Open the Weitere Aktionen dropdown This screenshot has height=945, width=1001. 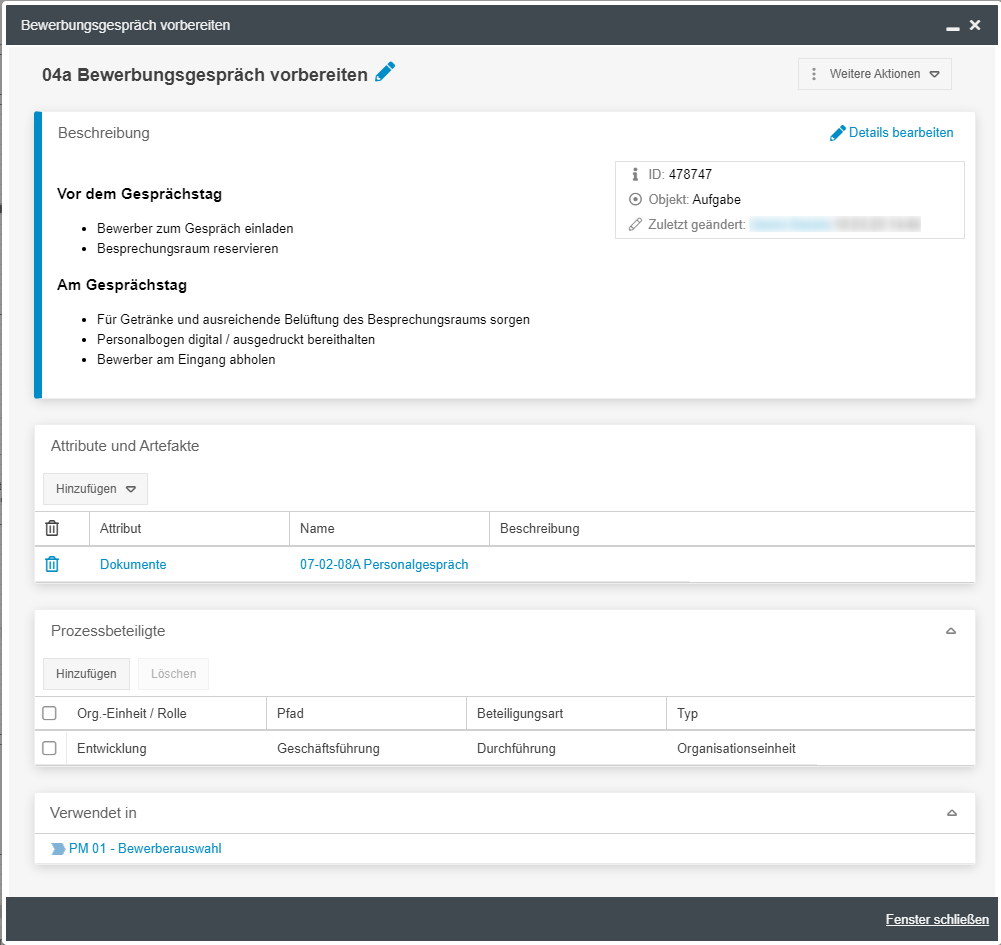pyautogui.click(x=875, y=74)
